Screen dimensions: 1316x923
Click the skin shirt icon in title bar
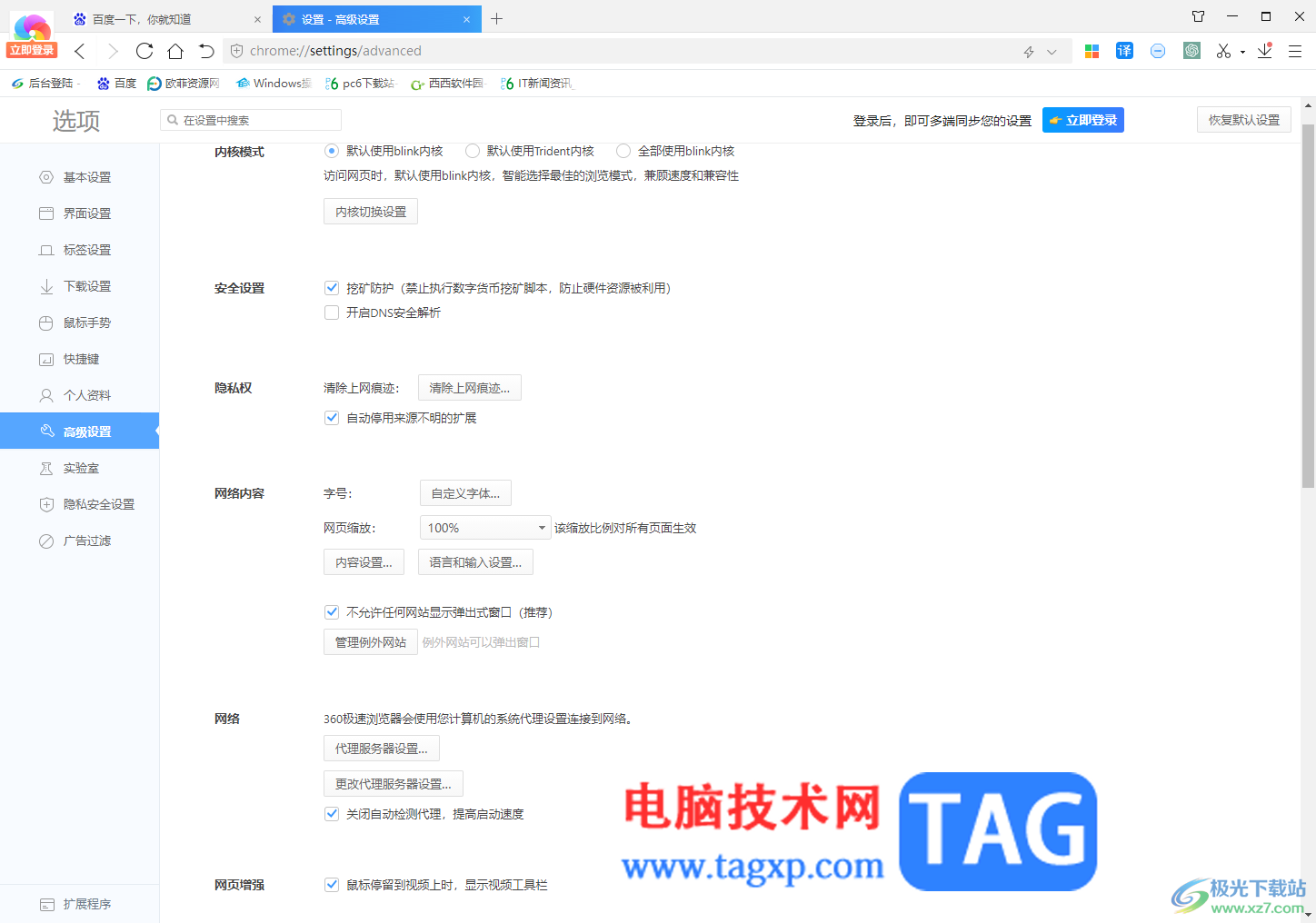pyautogui.click(x=1198, y=16)
